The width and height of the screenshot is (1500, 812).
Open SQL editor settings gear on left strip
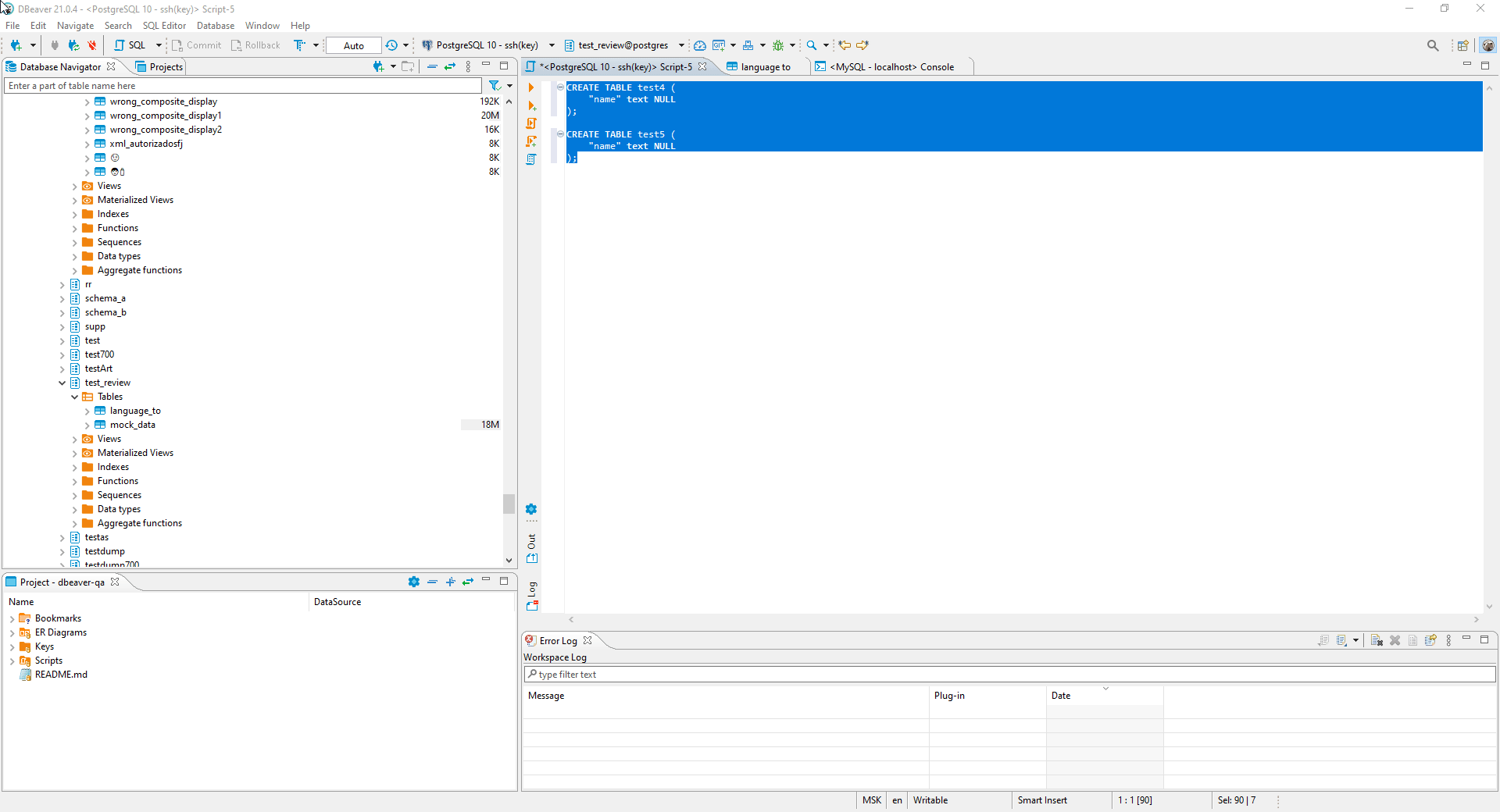point(532,510)
